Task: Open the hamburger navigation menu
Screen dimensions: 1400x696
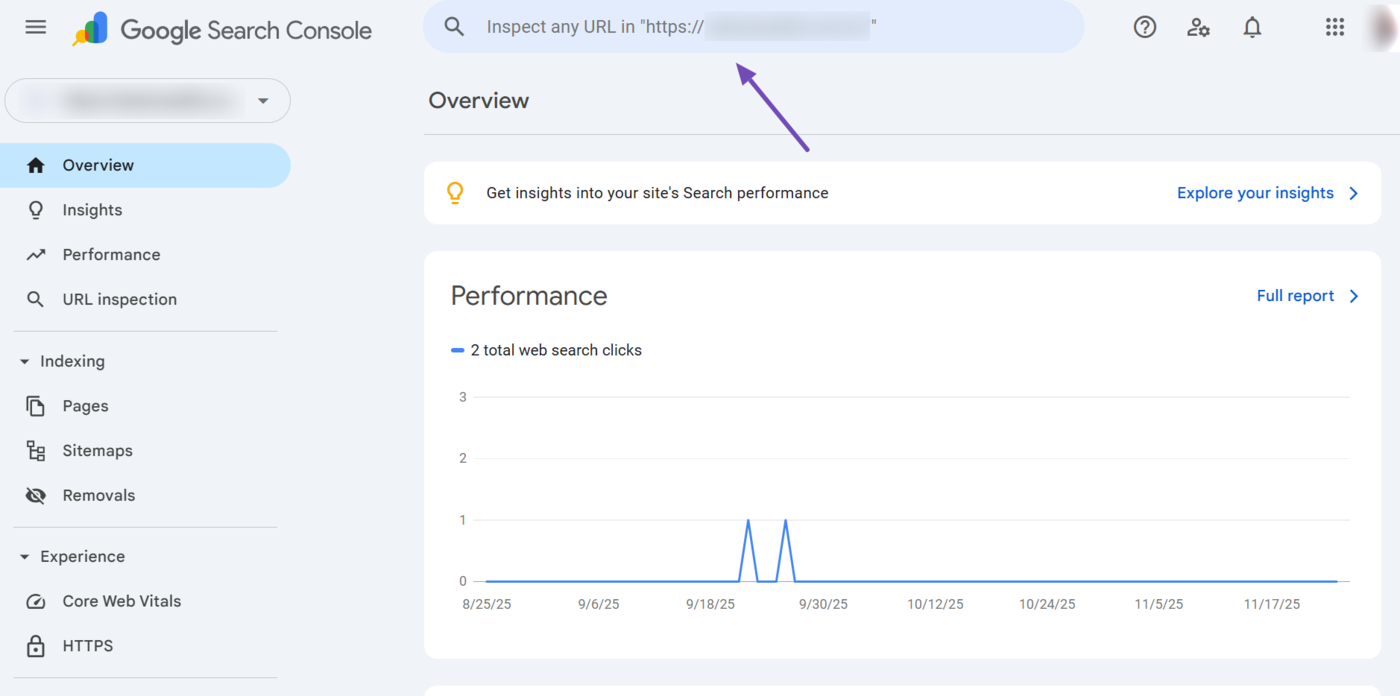Action: click(35, 27)
